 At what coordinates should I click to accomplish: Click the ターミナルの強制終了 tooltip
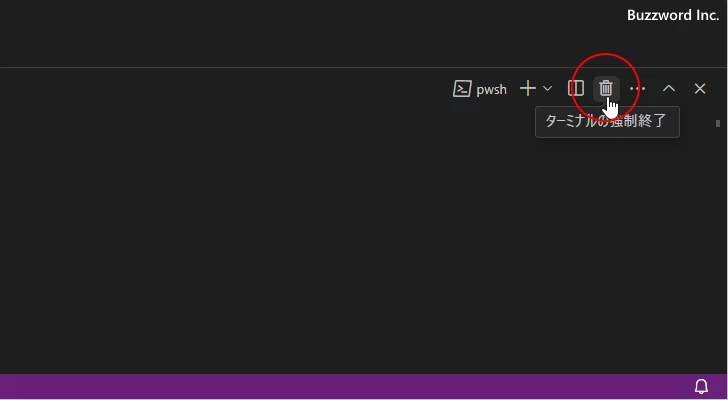pyautogui.click(x=607, y=122)
